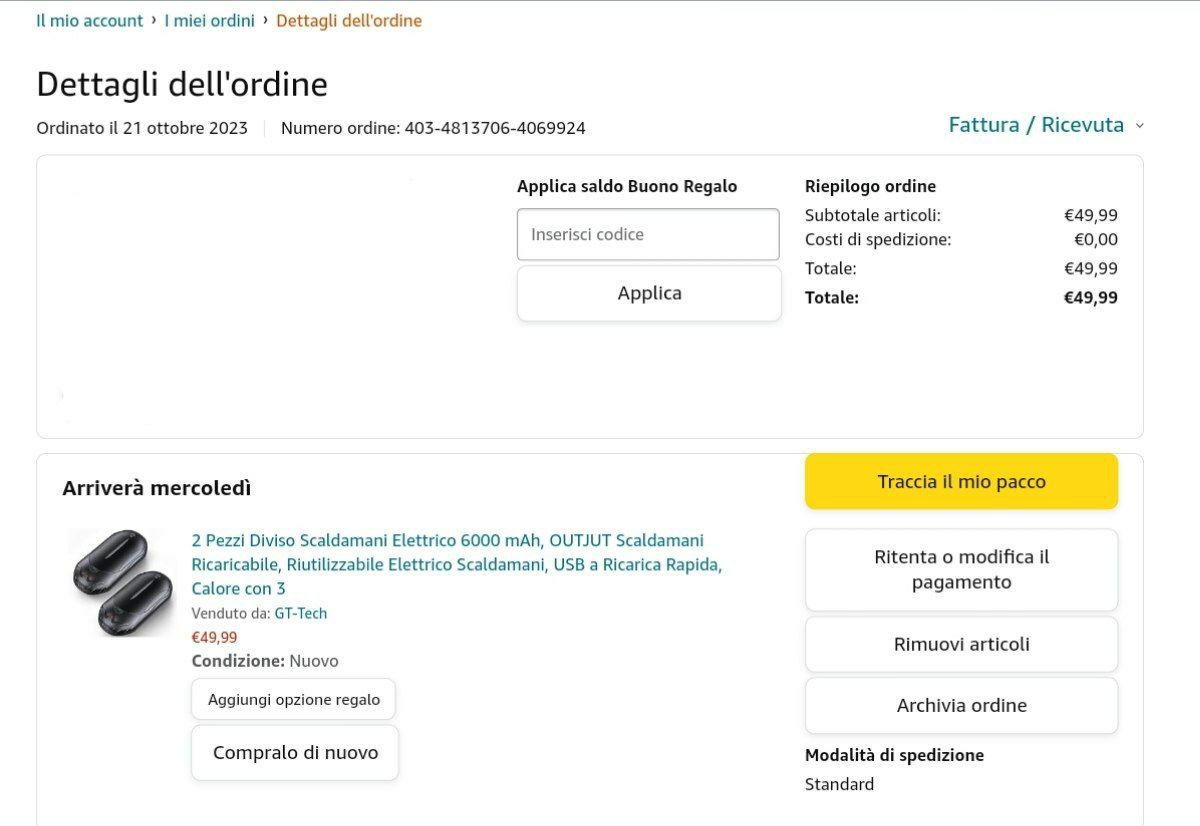
Task: Archive the order with Archivia ordine
Action: [961, 706]
